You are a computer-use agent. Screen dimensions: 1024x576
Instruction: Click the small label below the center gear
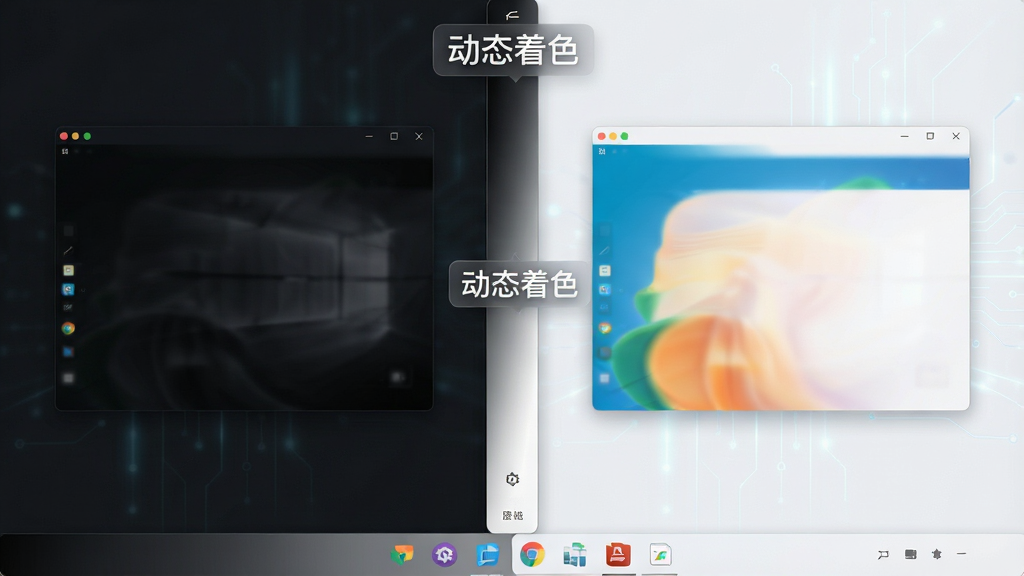(x=513, y=515)
